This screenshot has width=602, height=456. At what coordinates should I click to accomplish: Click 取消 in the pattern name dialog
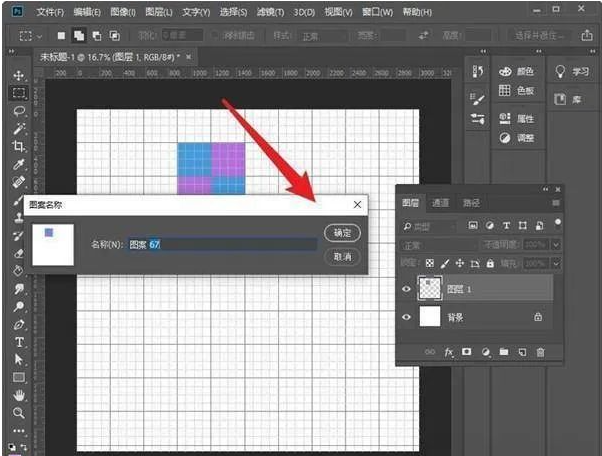tap(342, 257)
